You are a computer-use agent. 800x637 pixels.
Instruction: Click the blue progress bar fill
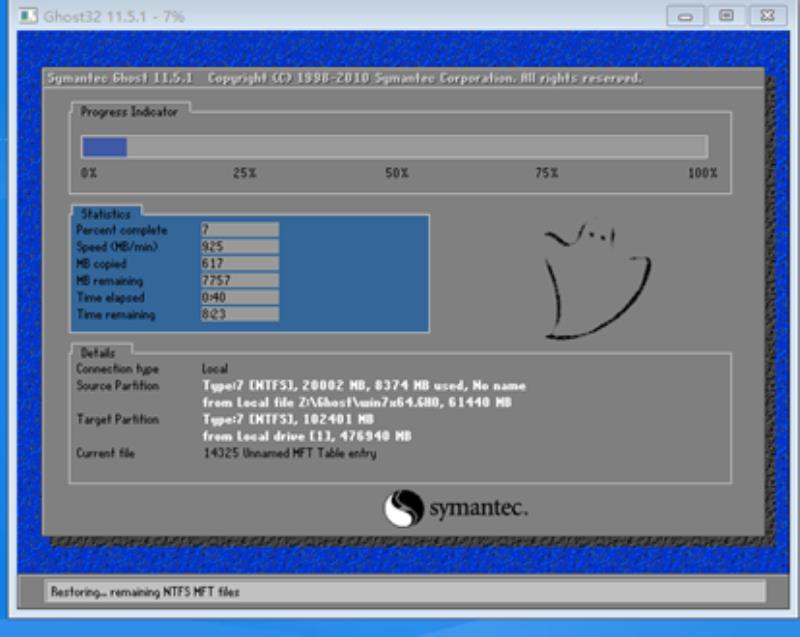[105, 147]
